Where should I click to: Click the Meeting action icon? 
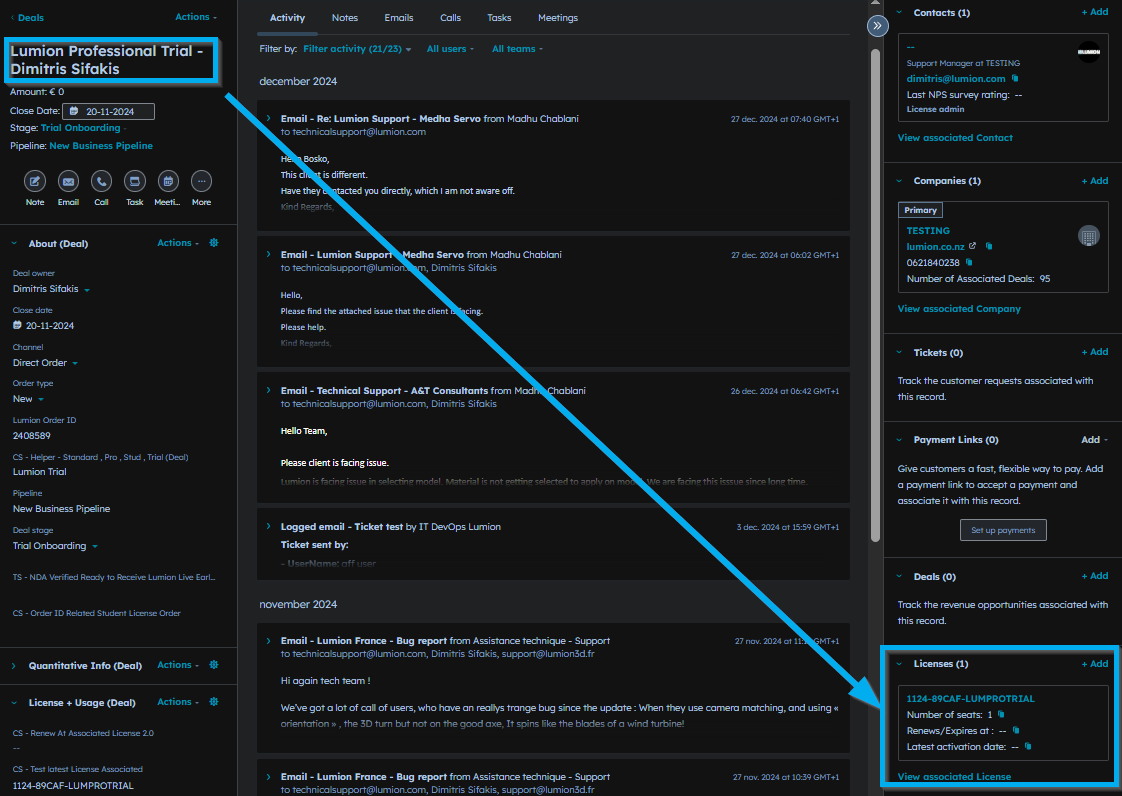pos(168,181)
